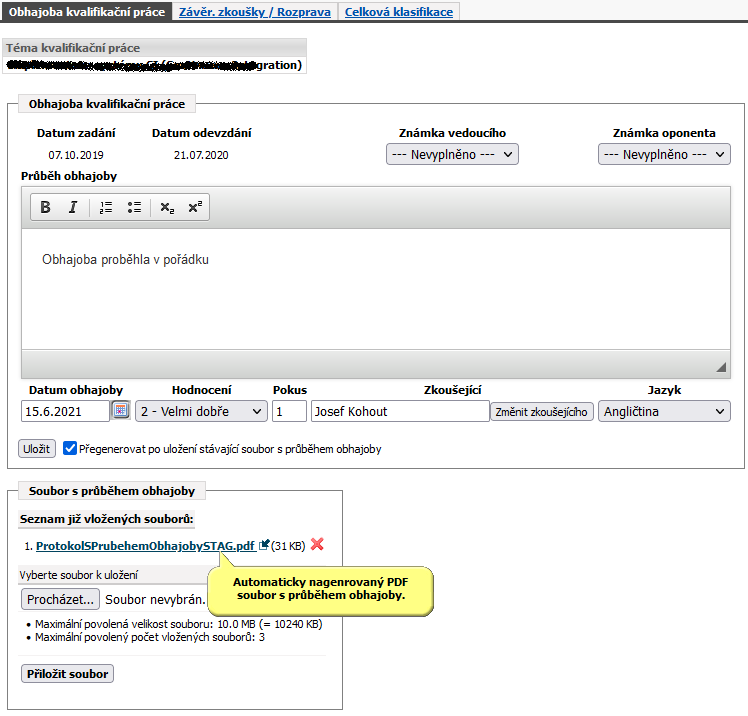Apply subscript formatting

[x=167, y=207]
